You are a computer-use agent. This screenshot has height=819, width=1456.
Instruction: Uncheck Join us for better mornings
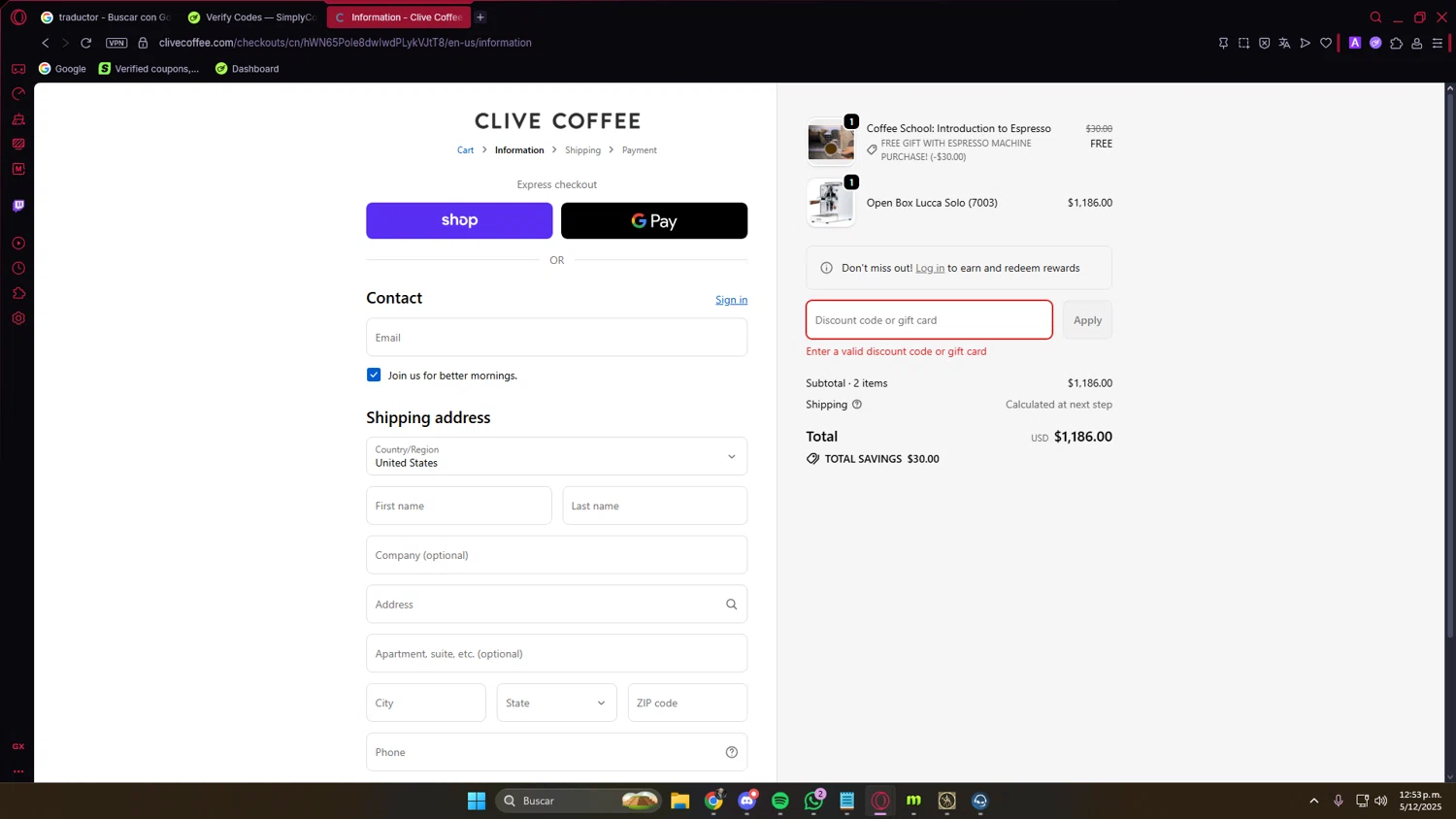(x=374, y=375)
